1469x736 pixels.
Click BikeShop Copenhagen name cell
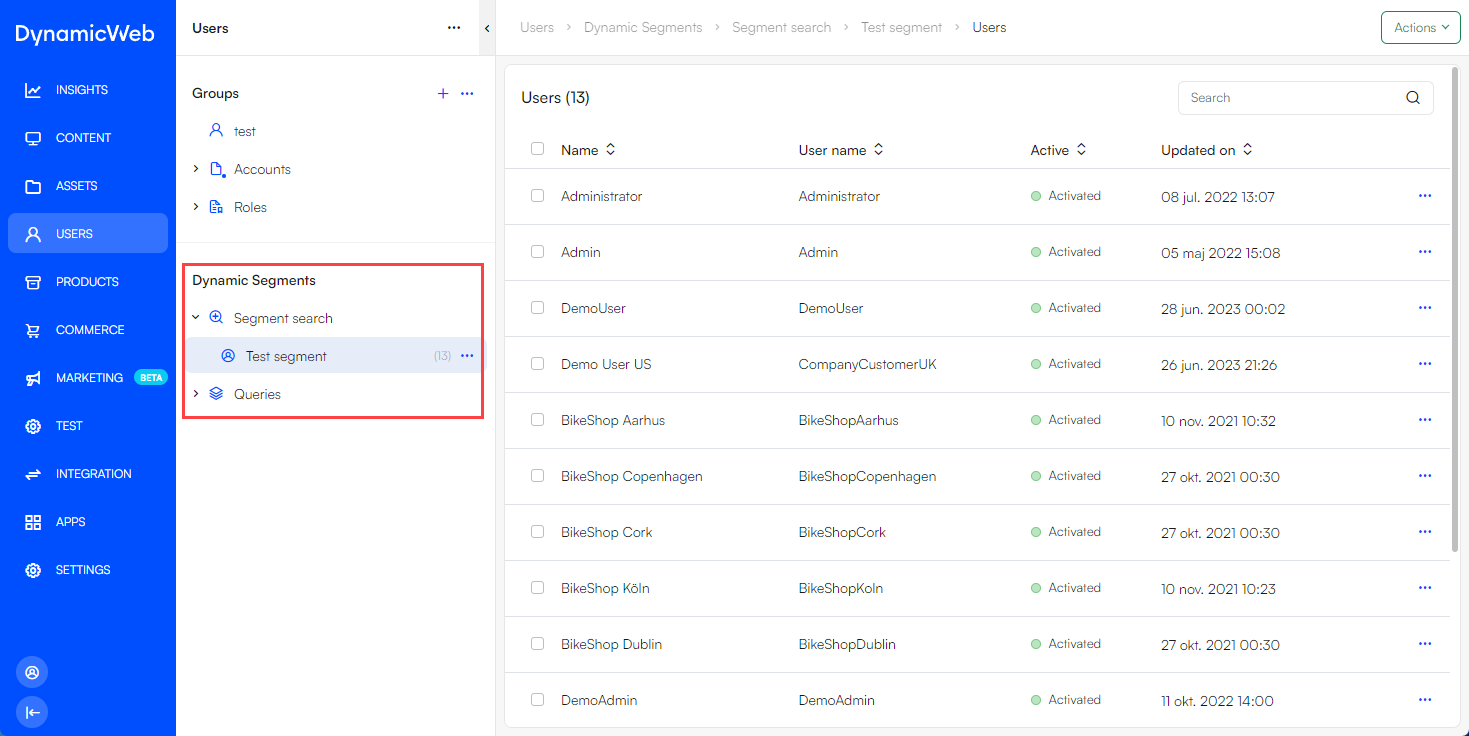[632, 476]
